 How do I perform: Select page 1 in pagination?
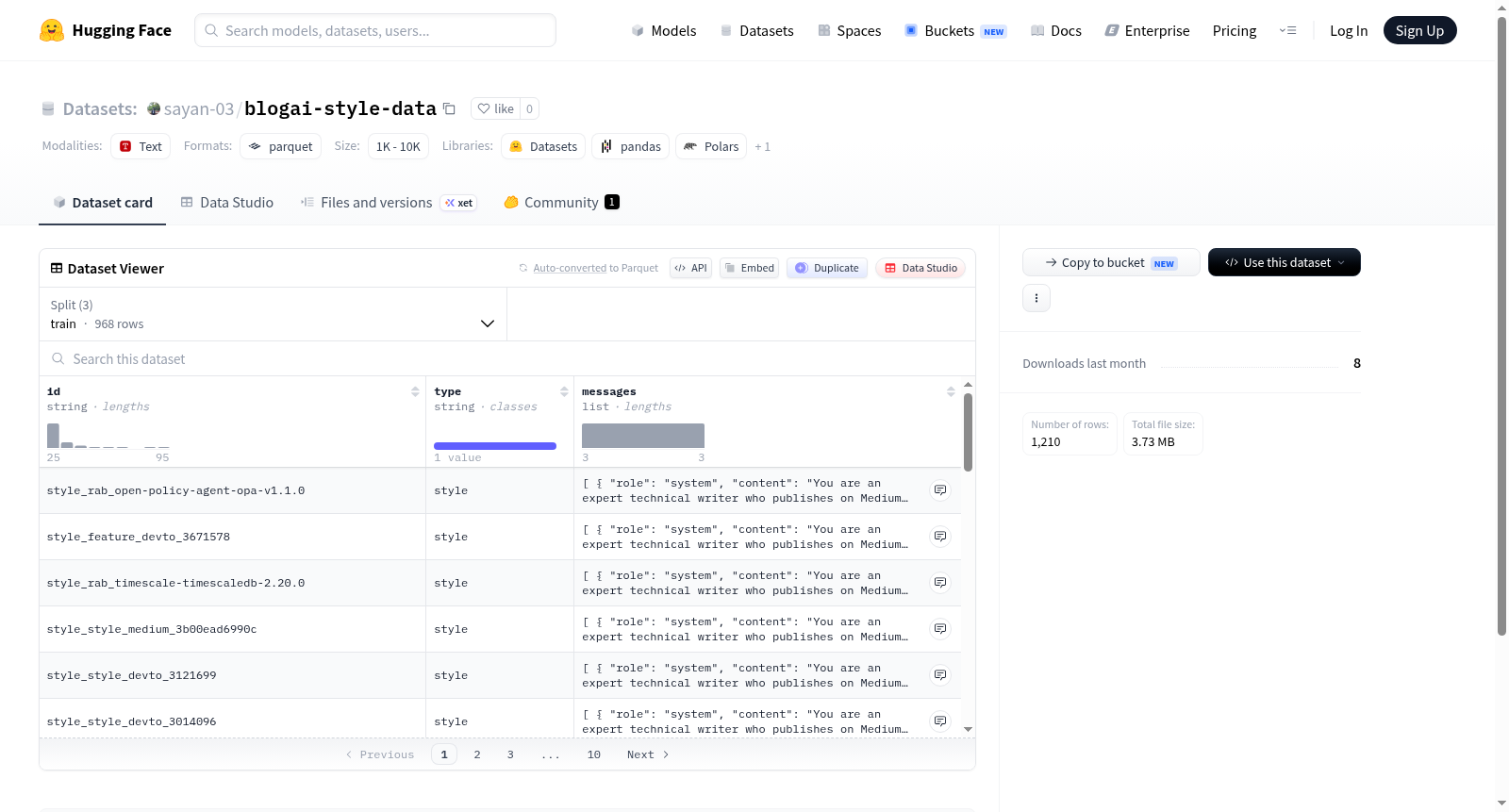[444, 754]
